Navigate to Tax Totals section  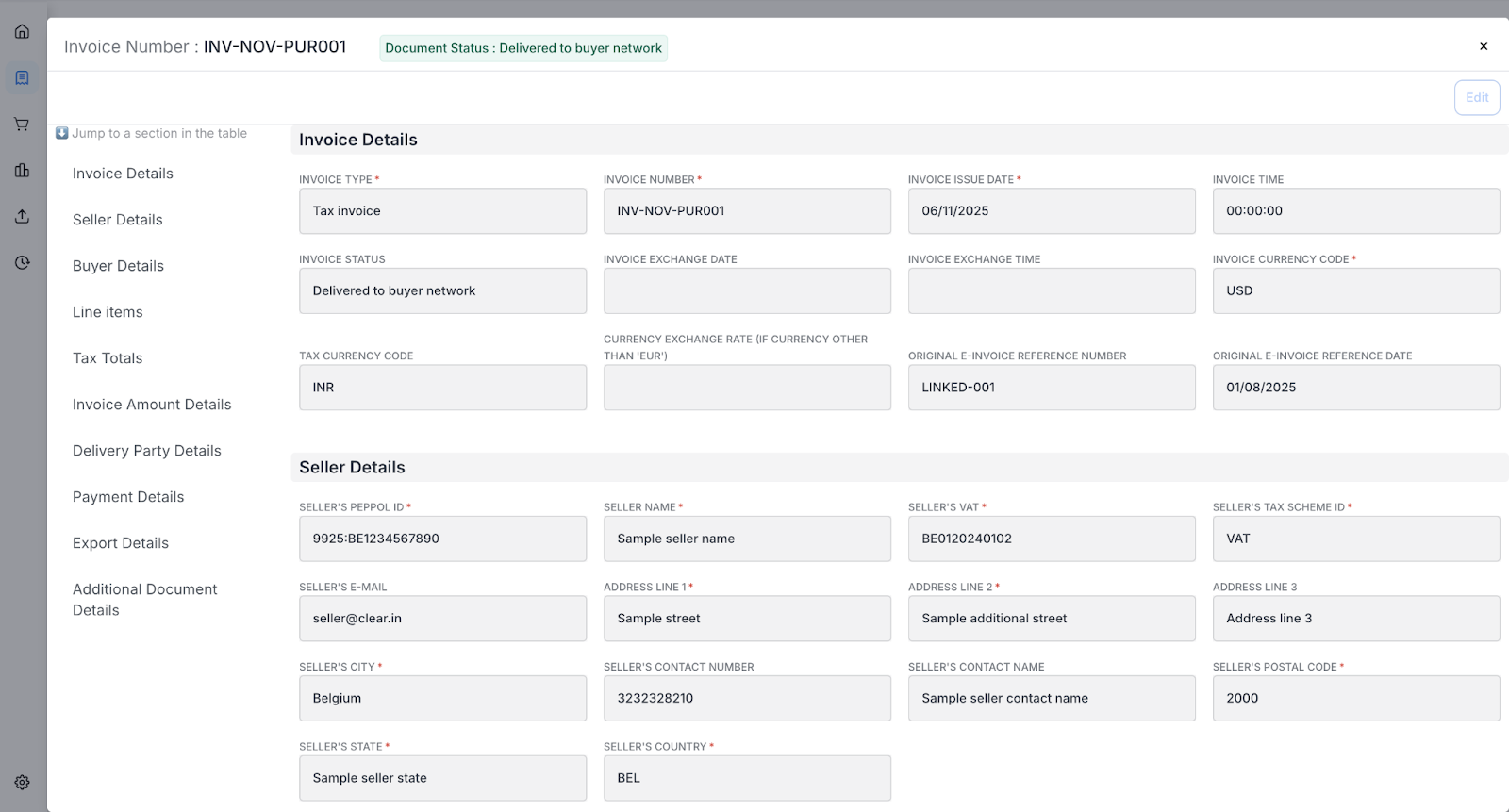108,358
